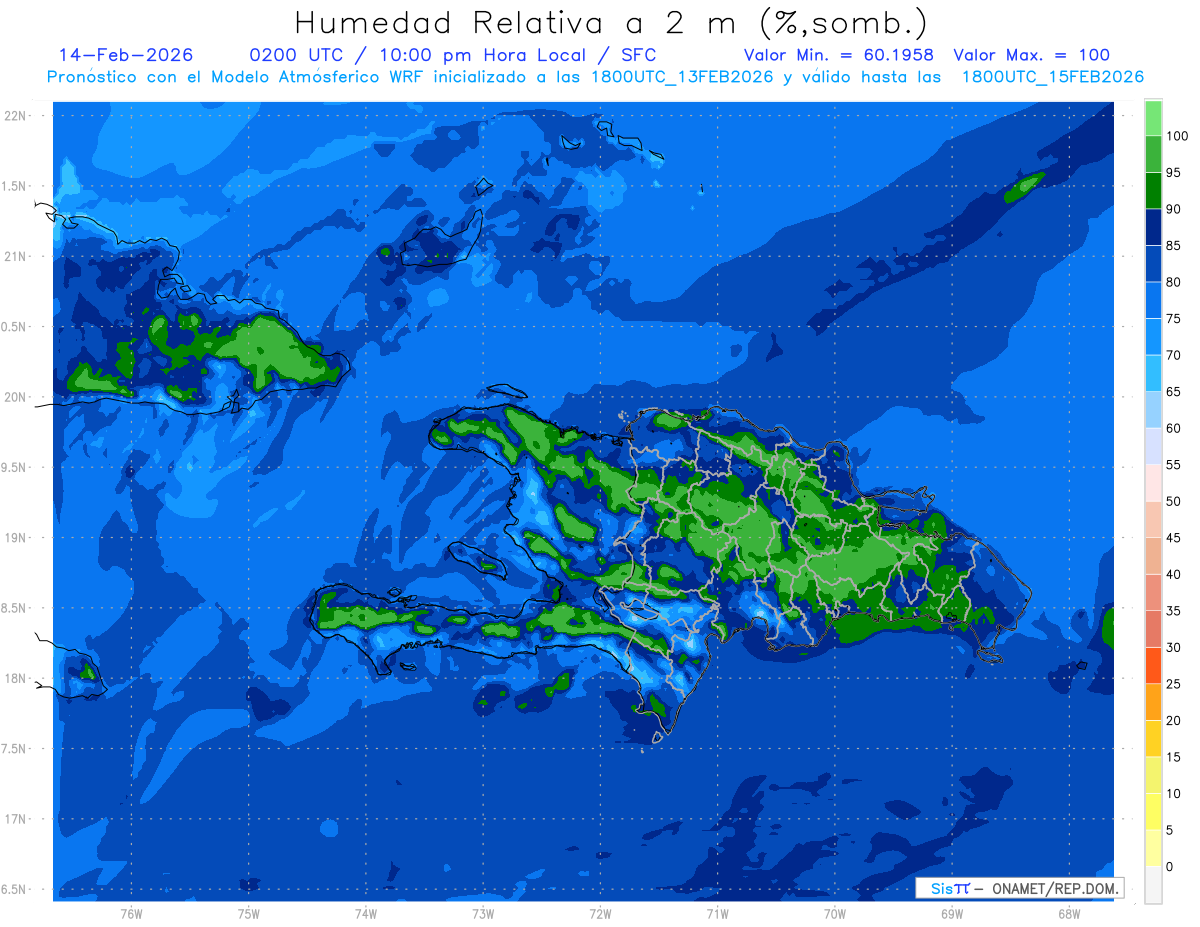Click the lavender legend band between 55 and 60
Image resolution: width=1200 pixels, height=927 pixels.
coord(1153,446)
